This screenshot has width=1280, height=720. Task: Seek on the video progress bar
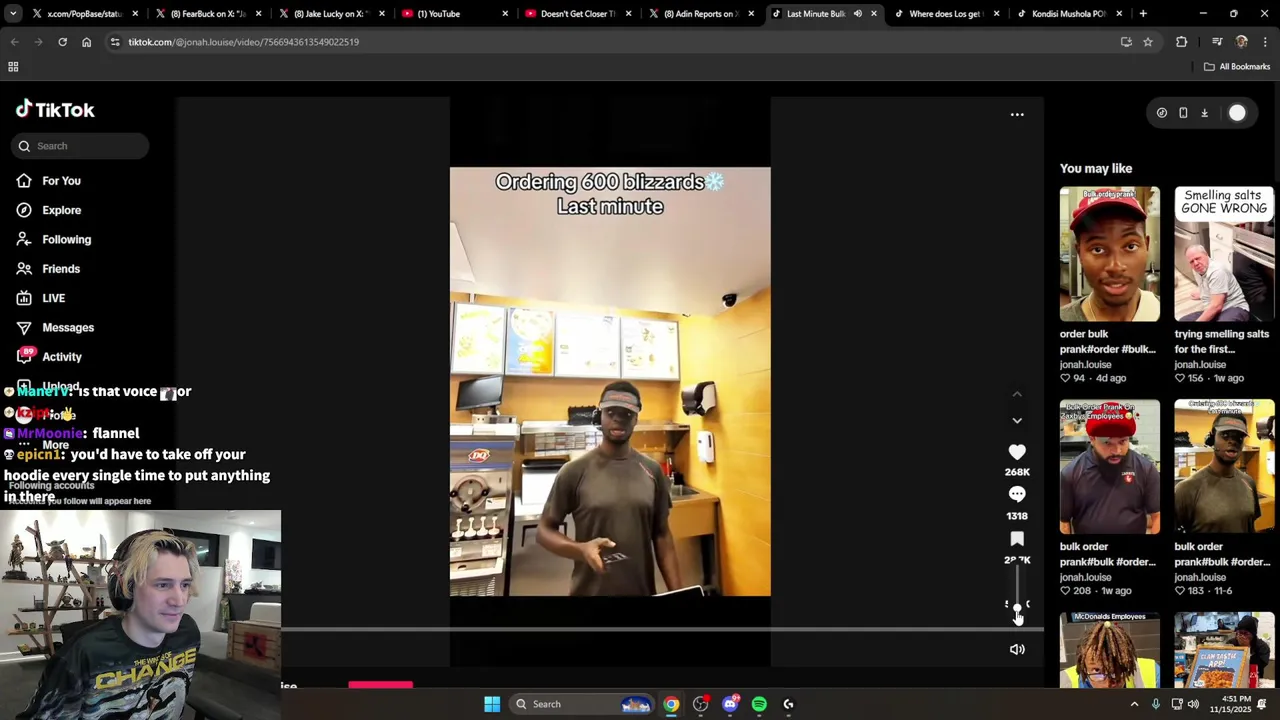(x=662, y=630)
